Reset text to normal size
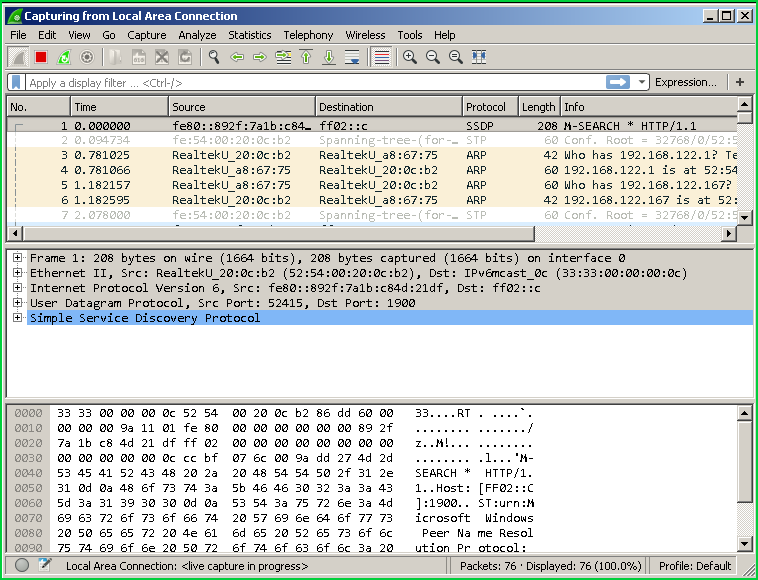Image resolution: width=758 pixels, height=580 pixels. coord(456,58)
